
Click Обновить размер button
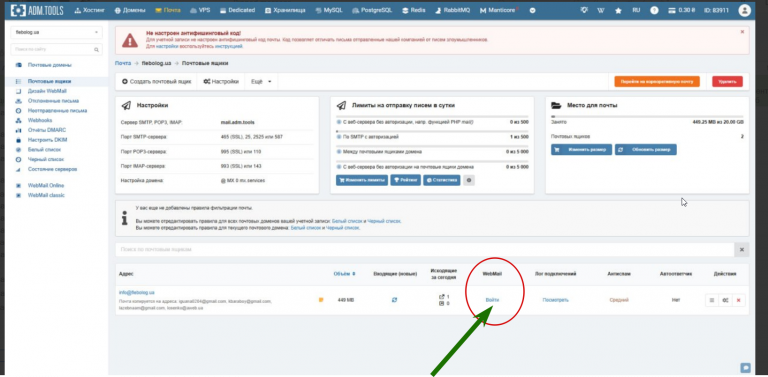click(646, 149)
